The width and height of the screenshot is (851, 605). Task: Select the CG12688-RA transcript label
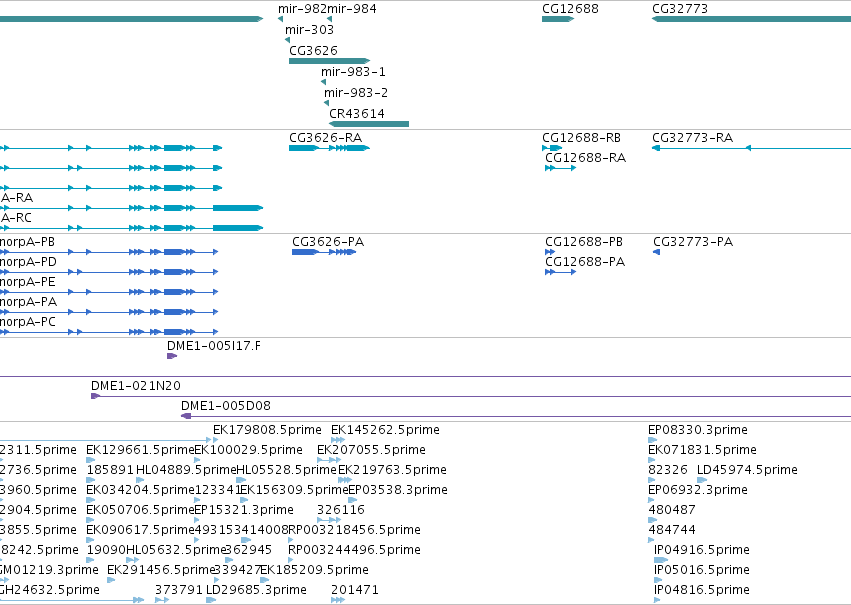(586, 158)
